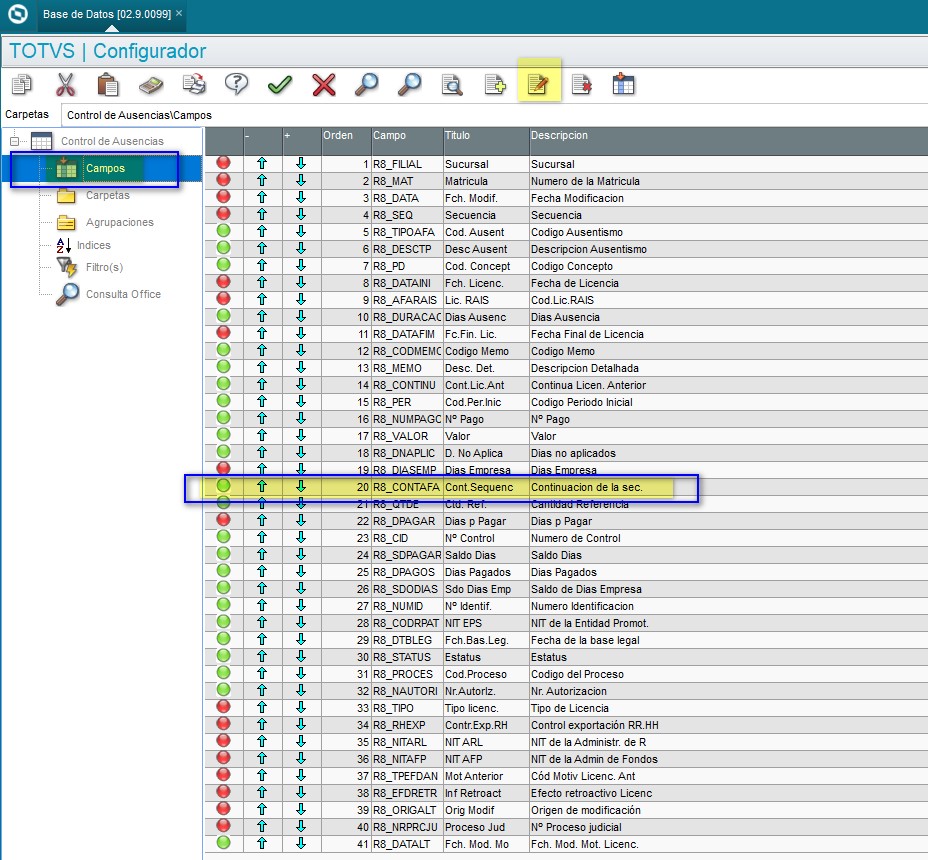Cancel with the red X icon
The height and width of the screenshot is (860, 928).
[324, 85]
